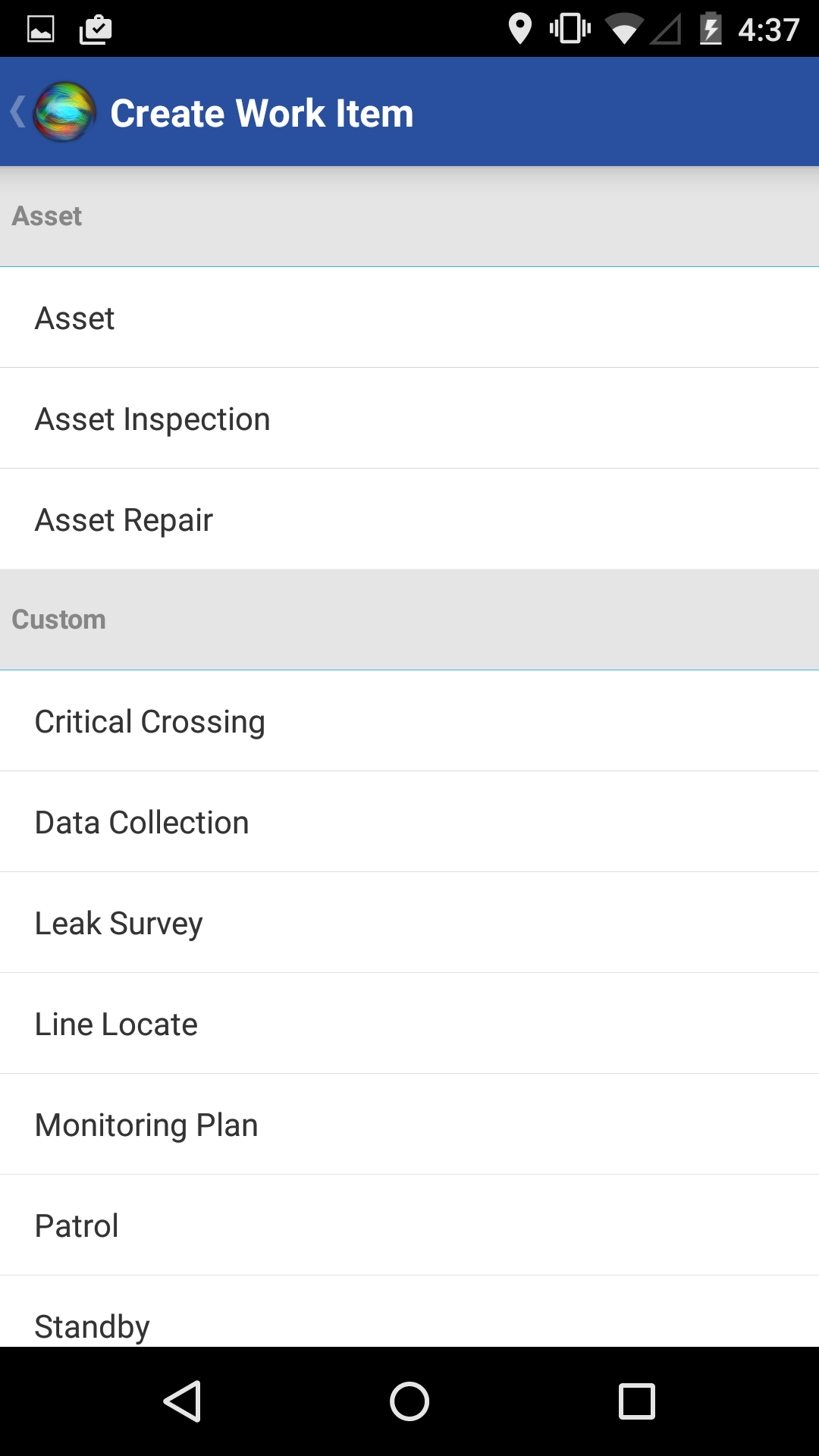Select Leak Survey from the list
Viewport: 819px width, 1456px height.
click(409, 922)
